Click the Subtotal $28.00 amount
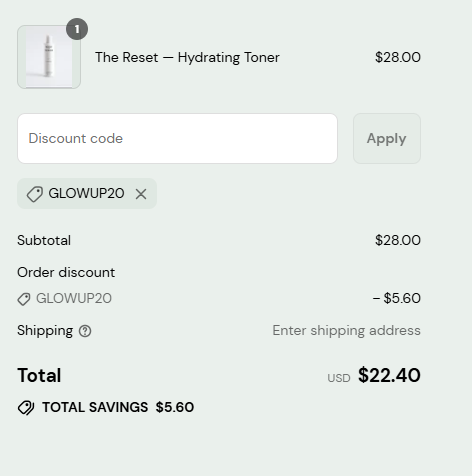This screenshot has width=472, height=476. point(398,240)
